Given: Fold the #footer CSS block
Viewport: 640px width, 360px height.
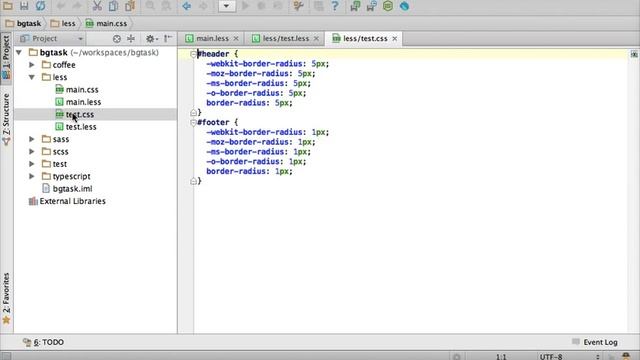Looking at the screenshot, I should (193, 122).
